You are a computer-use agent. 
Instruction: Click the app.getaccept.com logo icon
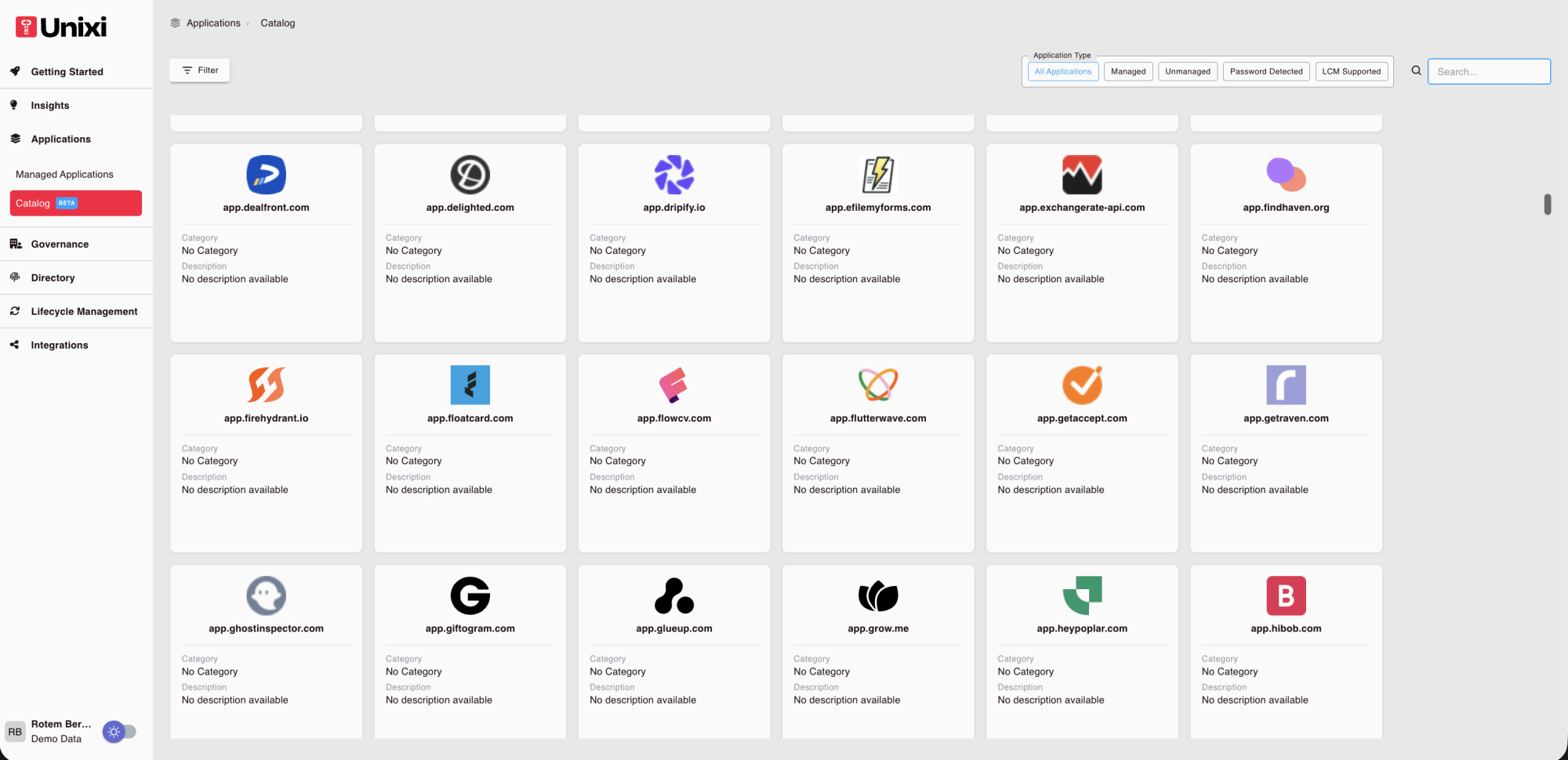pos(1082,385)
